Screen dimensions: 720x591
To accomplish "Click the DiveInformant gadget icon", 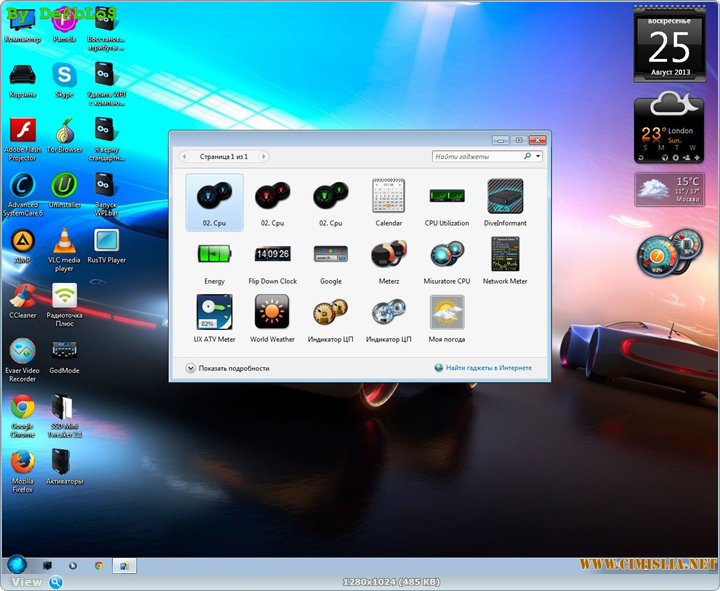I will click(x=505, y=196).
